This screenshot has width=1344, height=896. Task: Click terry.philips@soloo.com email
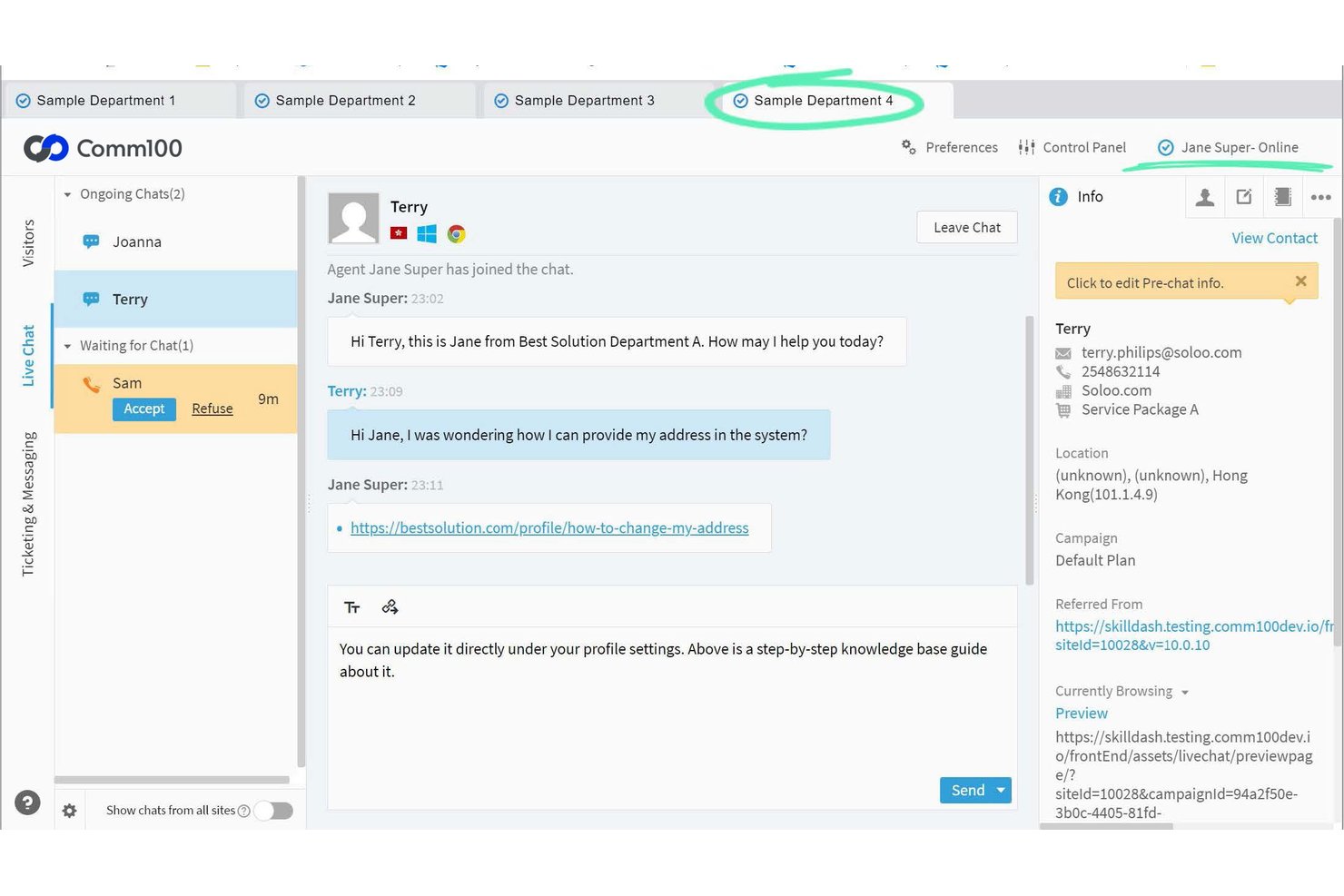pyautogui.click(x=1161, y=352)
